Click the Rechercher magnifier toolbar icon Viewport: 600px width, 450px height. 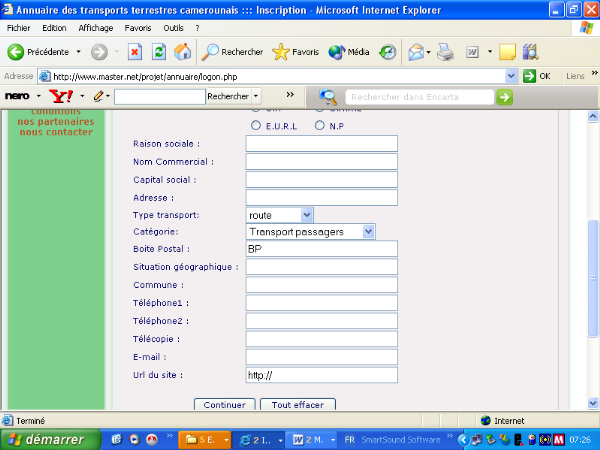point(210,52)
